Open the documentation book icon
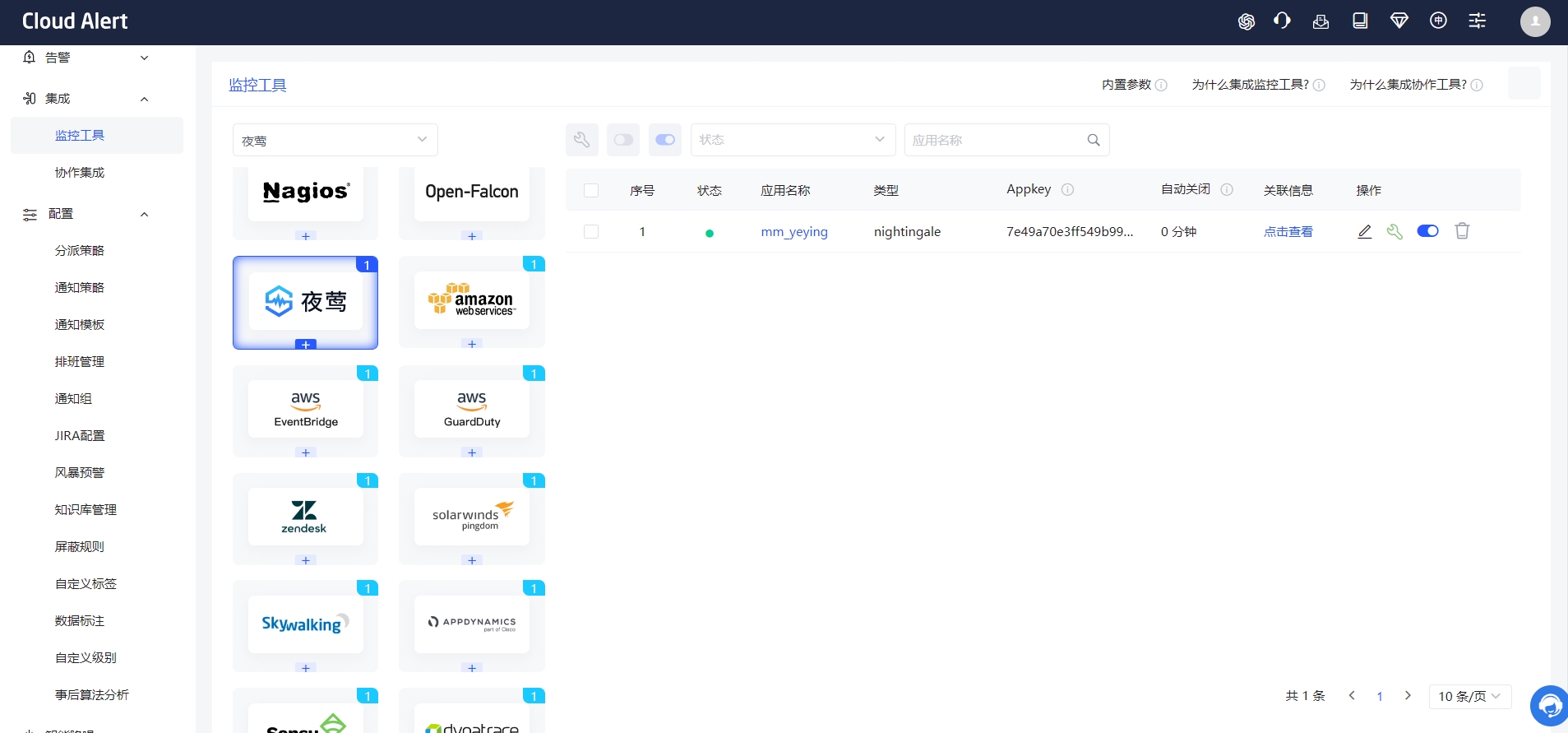Image resolution: width=1568 pixels, height=733 pixels. [x=1360, y=21]
